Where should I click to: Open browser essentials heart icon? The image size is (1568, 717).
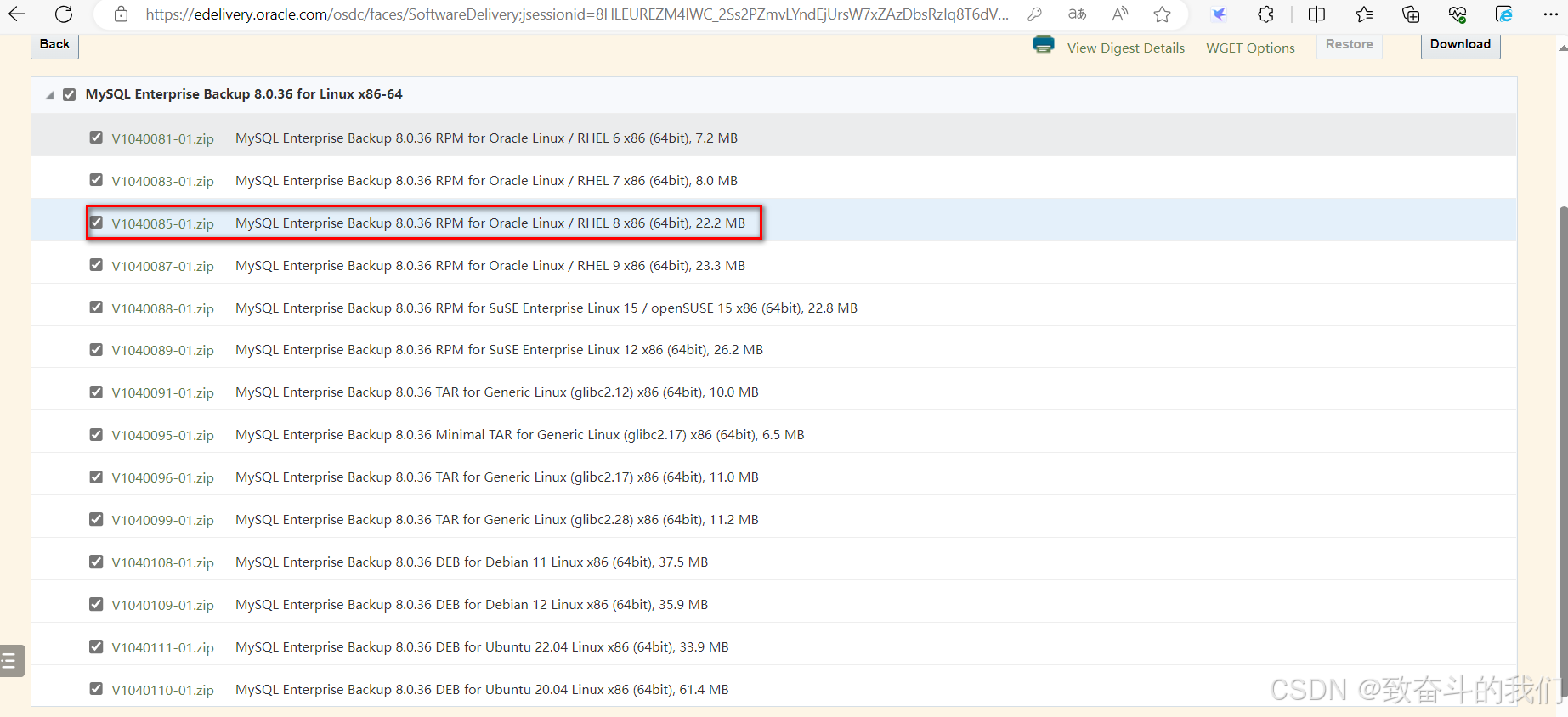[x=1458, y=14]
